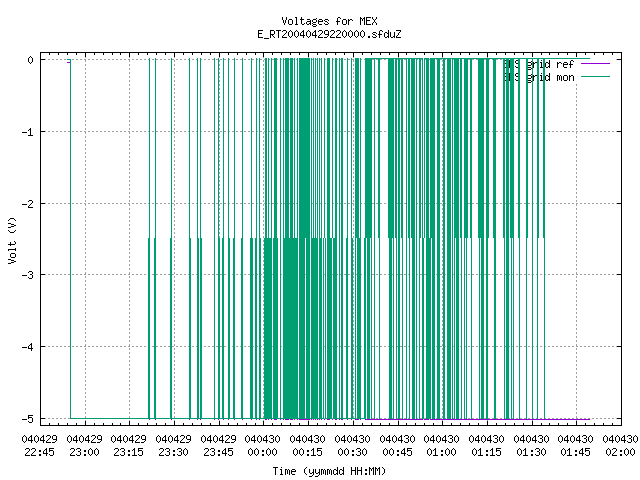Image resolution: width=640 pixels, height=480 pixels.
Task: Pick the purple 'grid ref' legend line sample
Action: point(595,64)
